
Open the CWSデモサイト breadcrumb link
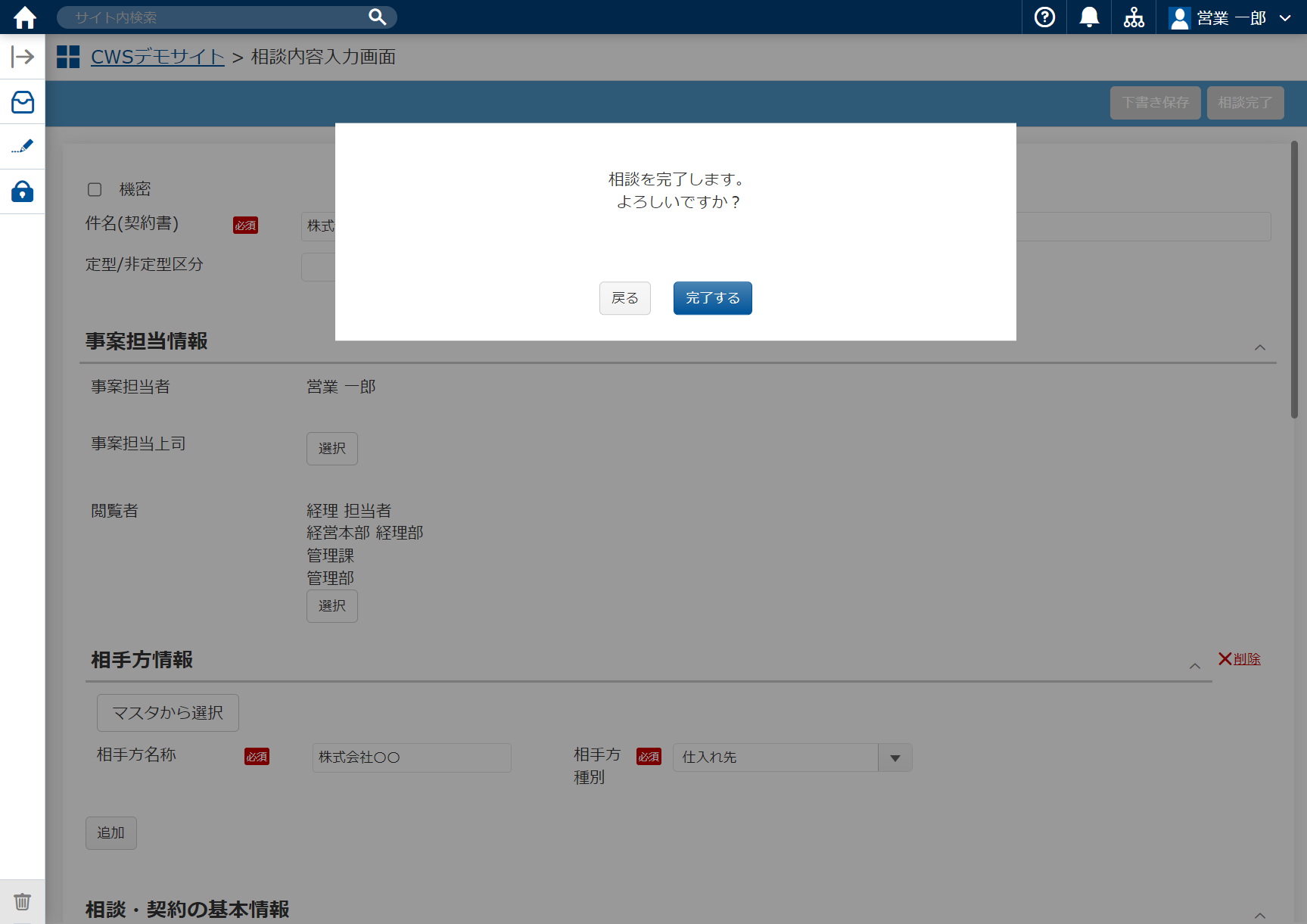(157, 57)
